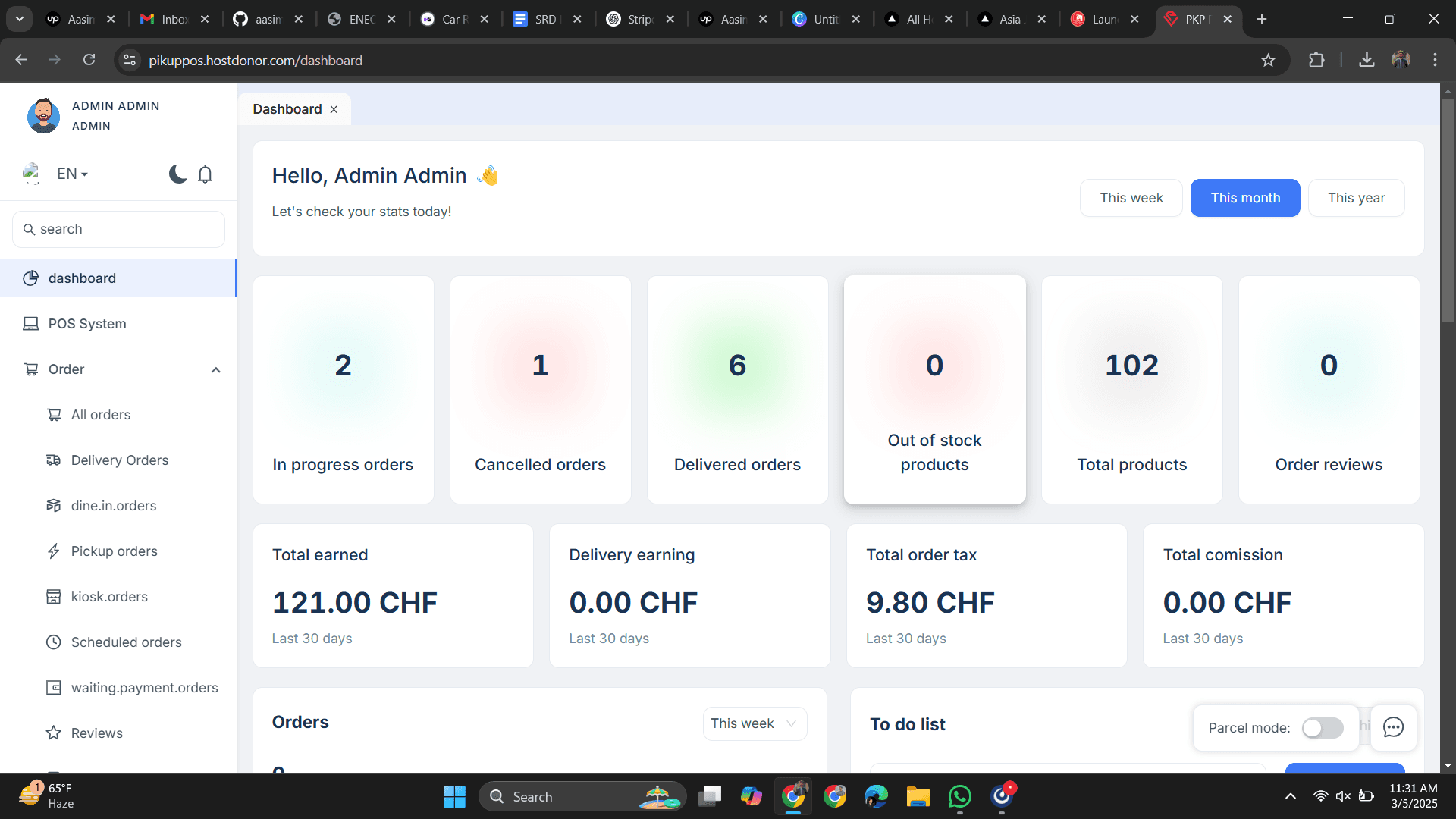Switch to the Inbox Gmail browser tab
The height and width of the screenshot is (819, 1456).
tap(174, 19)
